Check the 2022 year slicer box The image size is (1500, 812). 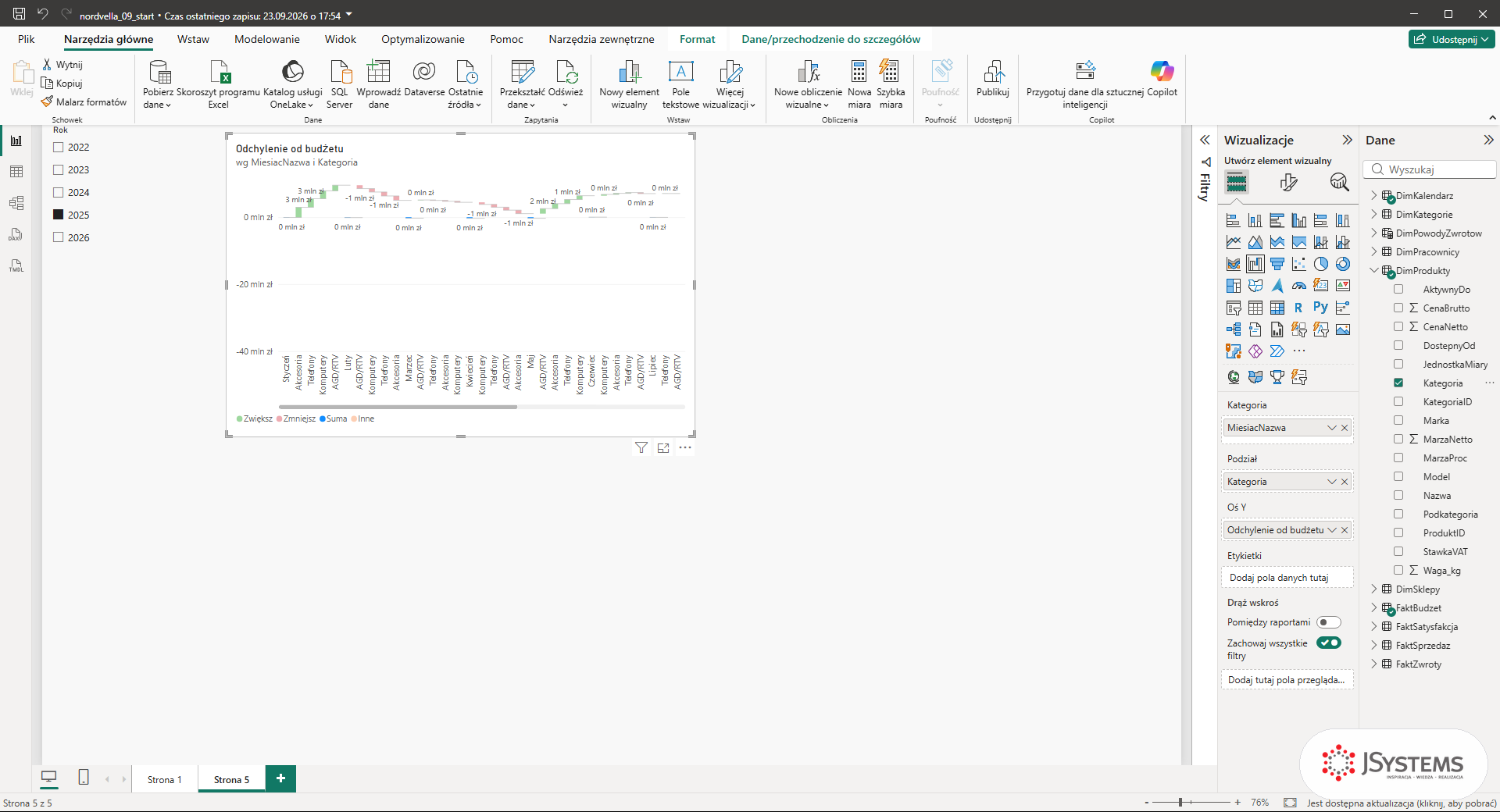click(58, 147)
